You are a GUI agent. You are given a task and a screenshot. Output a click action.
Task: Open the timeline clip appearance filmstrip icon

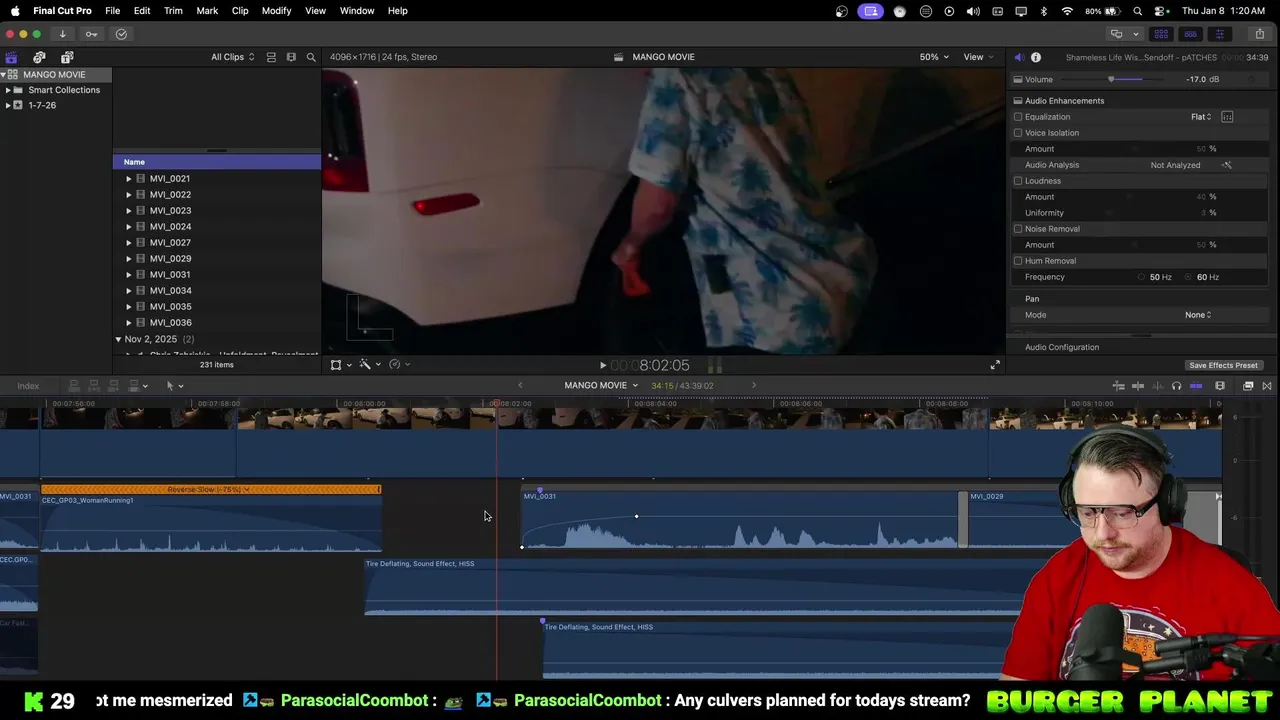pyautogui.click(x=1220, y=386)
